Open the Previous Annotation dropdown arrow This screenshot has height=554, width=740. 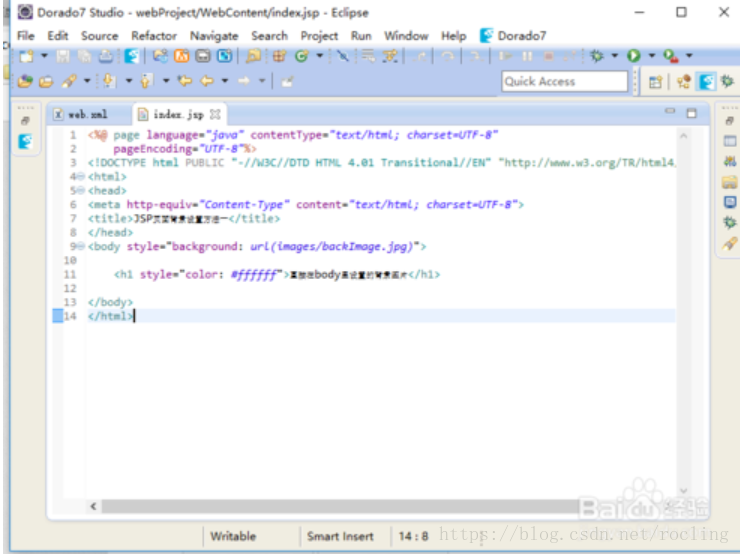pos(166,81)
